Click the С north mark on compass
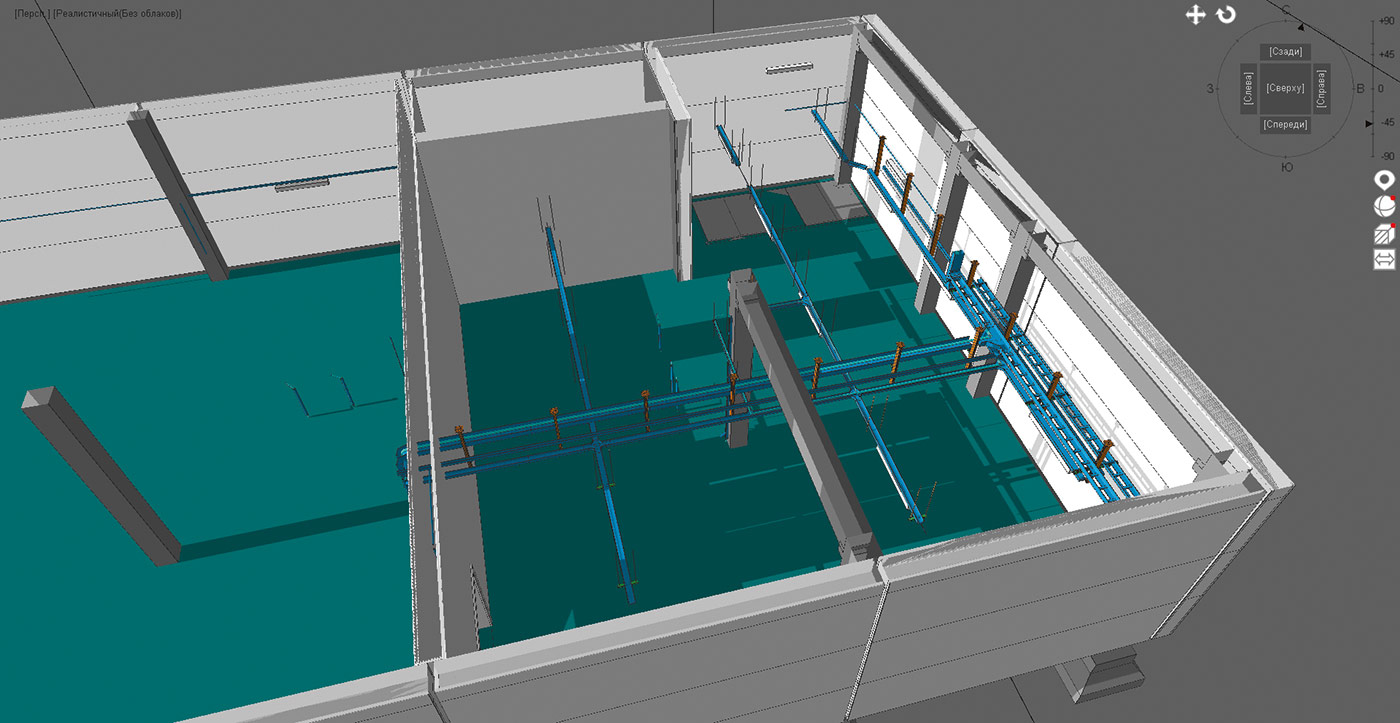Screen dimensions: 1400x723 coord(1286,10)
